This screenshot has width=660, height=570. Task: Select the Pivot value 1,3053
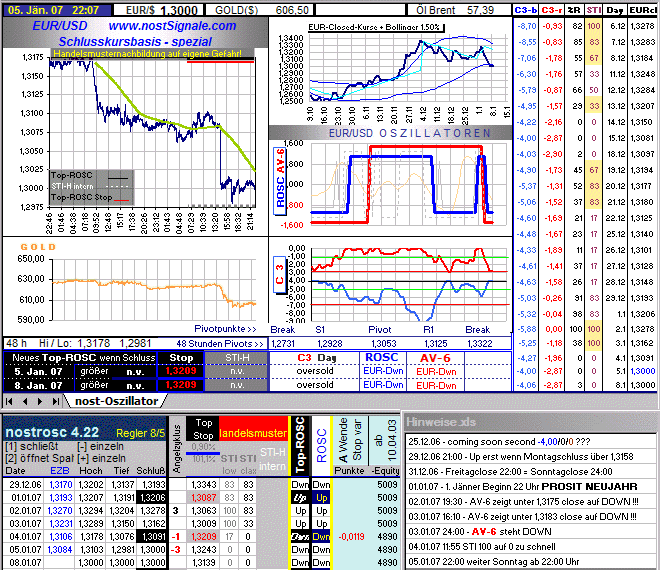tap(383, 344)
